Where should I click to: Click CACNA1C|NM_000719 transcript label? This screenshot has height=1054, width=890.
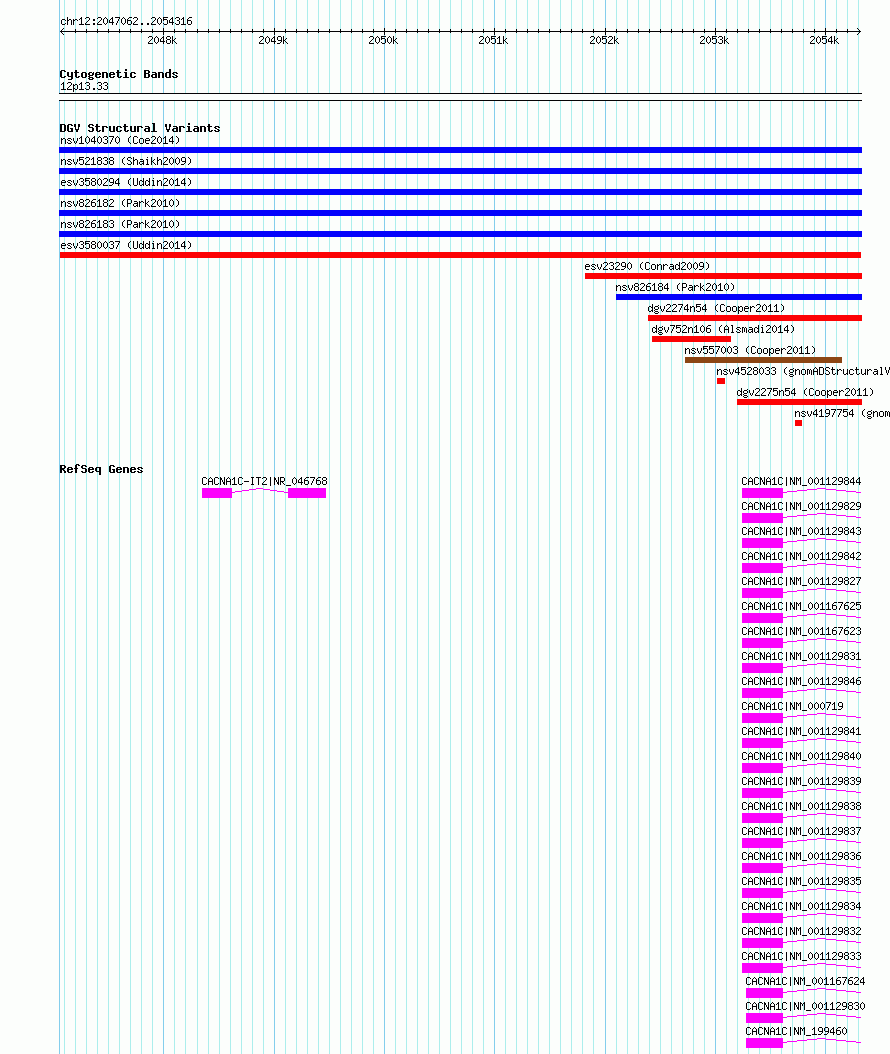[793, 706]
